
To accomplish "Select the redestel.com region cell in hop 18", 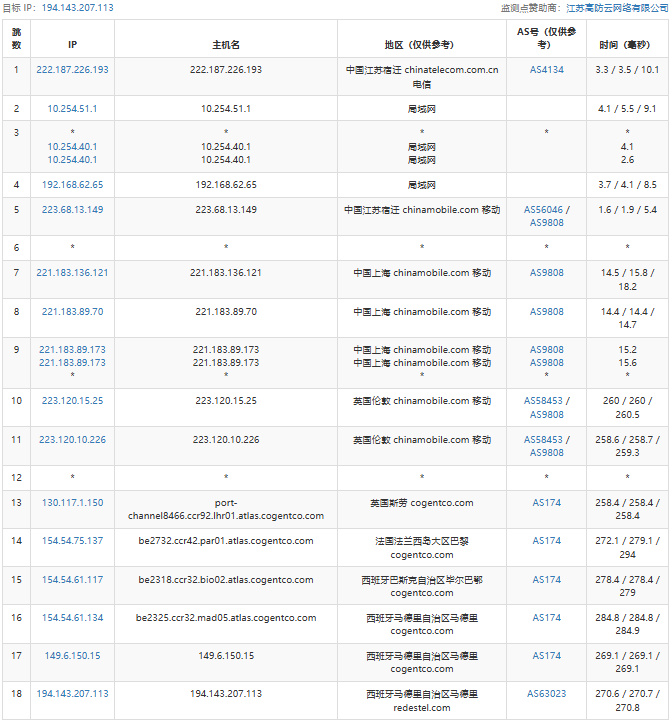I will [x=422, y=700].
